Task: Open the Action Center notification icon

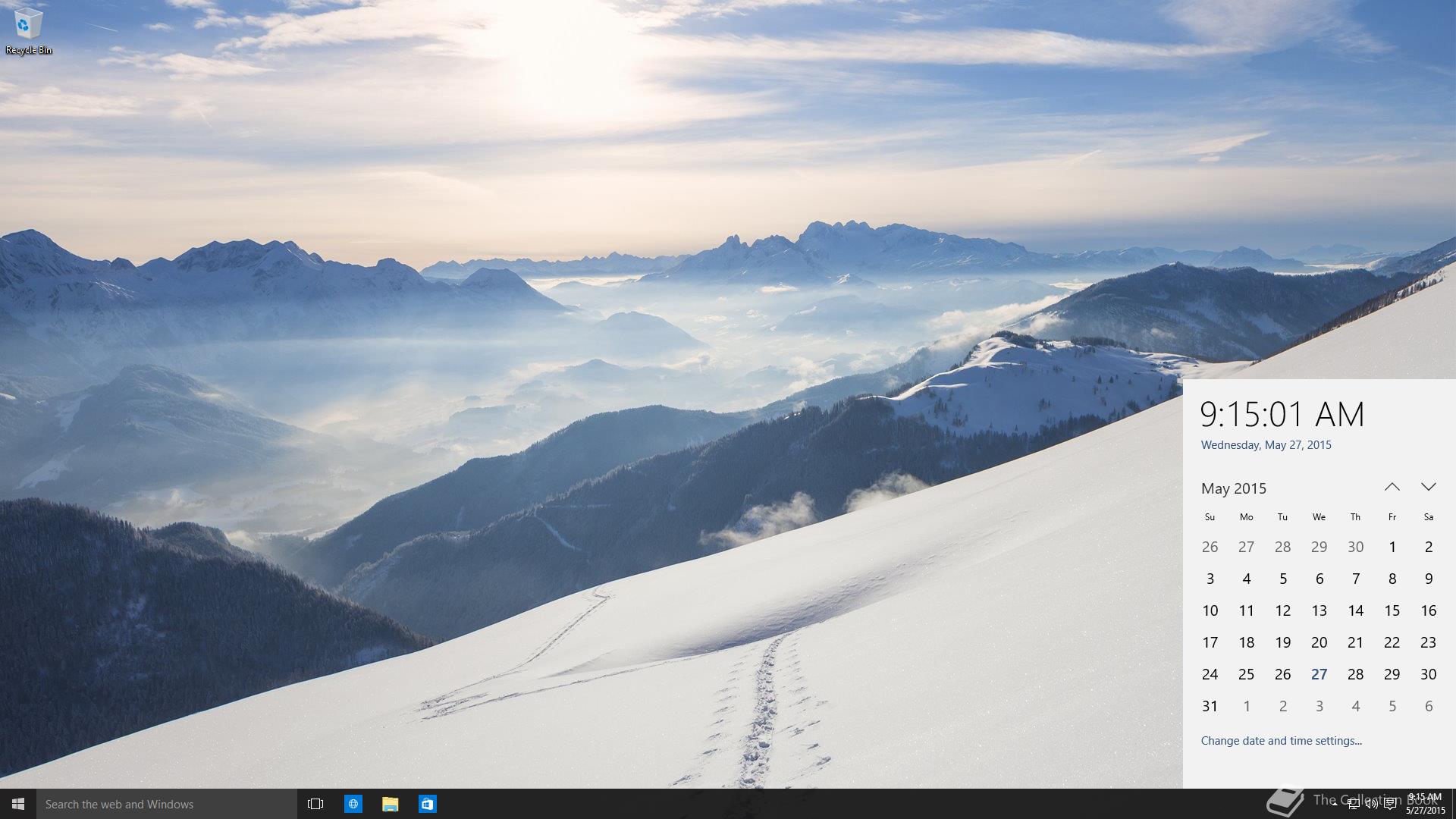Action: coord(1390,805)
